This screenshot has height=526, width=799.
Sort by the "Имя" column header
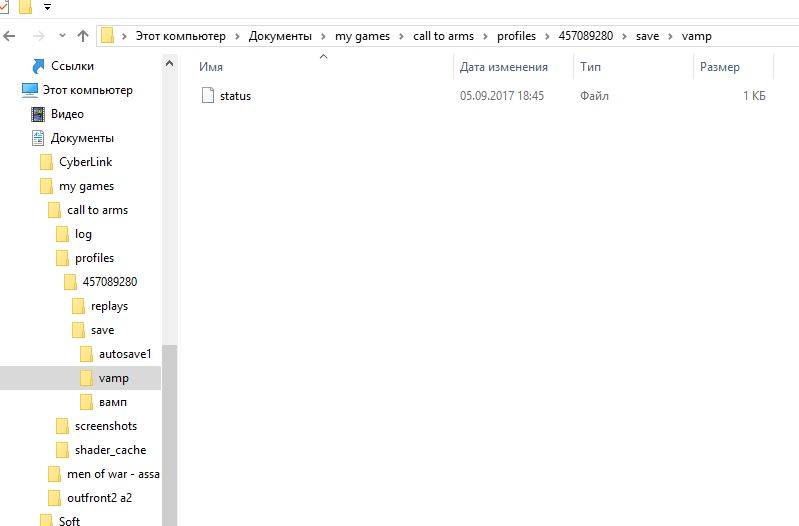pyautogui.click(x=211, y=67)
